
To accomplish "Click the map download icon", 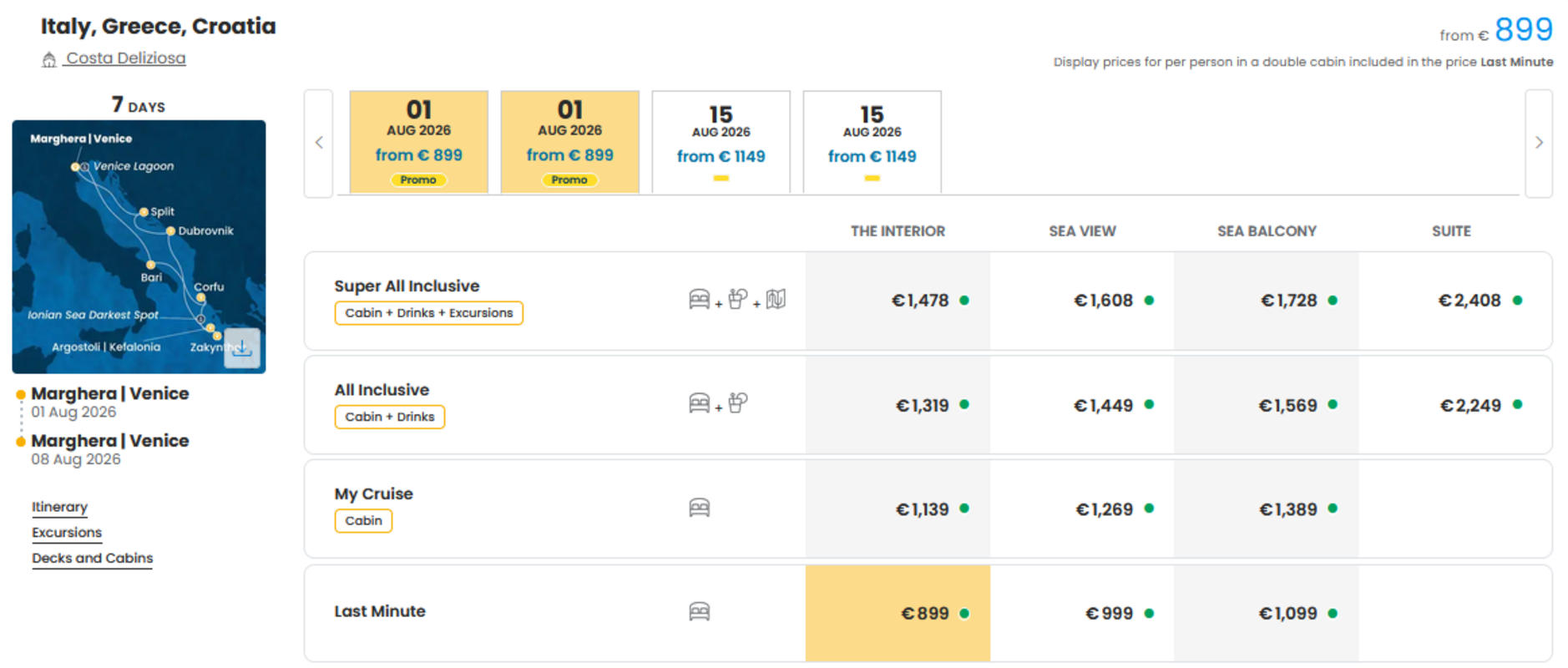I will pos(242,348).
